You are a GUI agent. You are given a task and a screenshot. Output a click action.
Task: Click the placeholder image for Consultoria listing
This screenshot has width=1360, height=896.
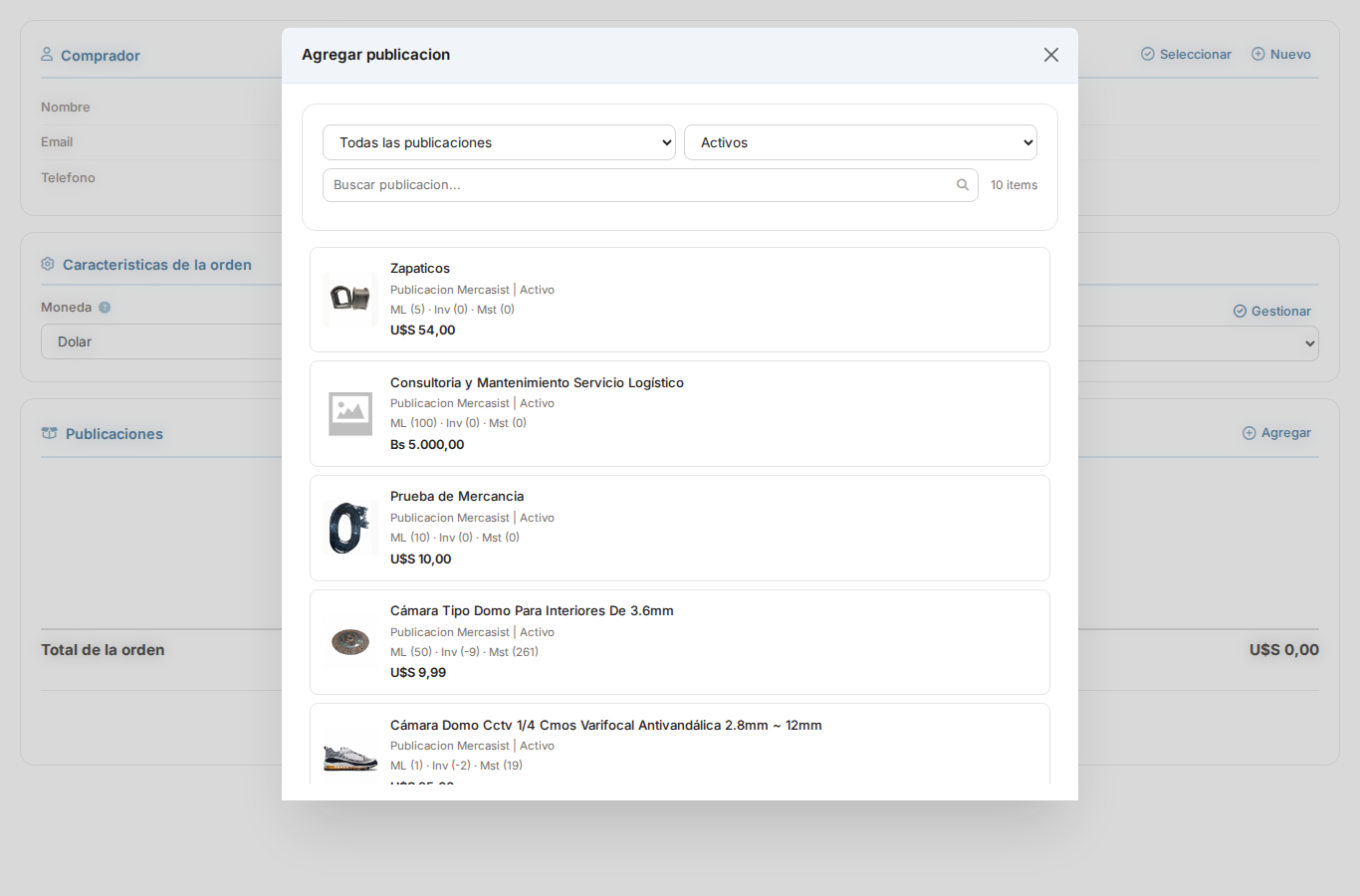[x=350, y=413]
